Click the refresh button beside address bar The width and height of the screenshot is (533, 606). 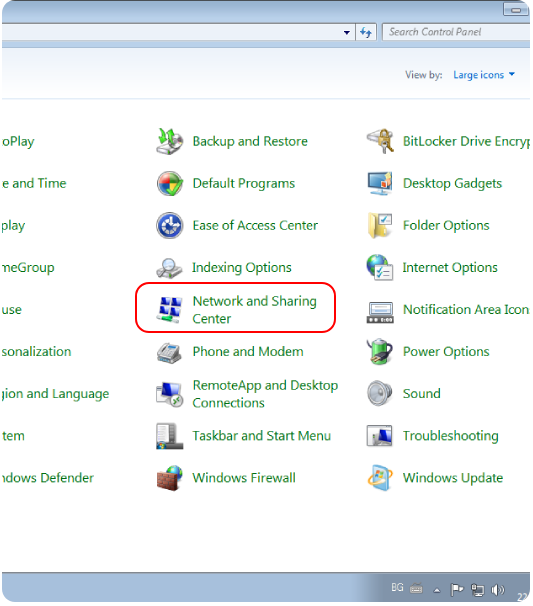click(x=366, y=32)
